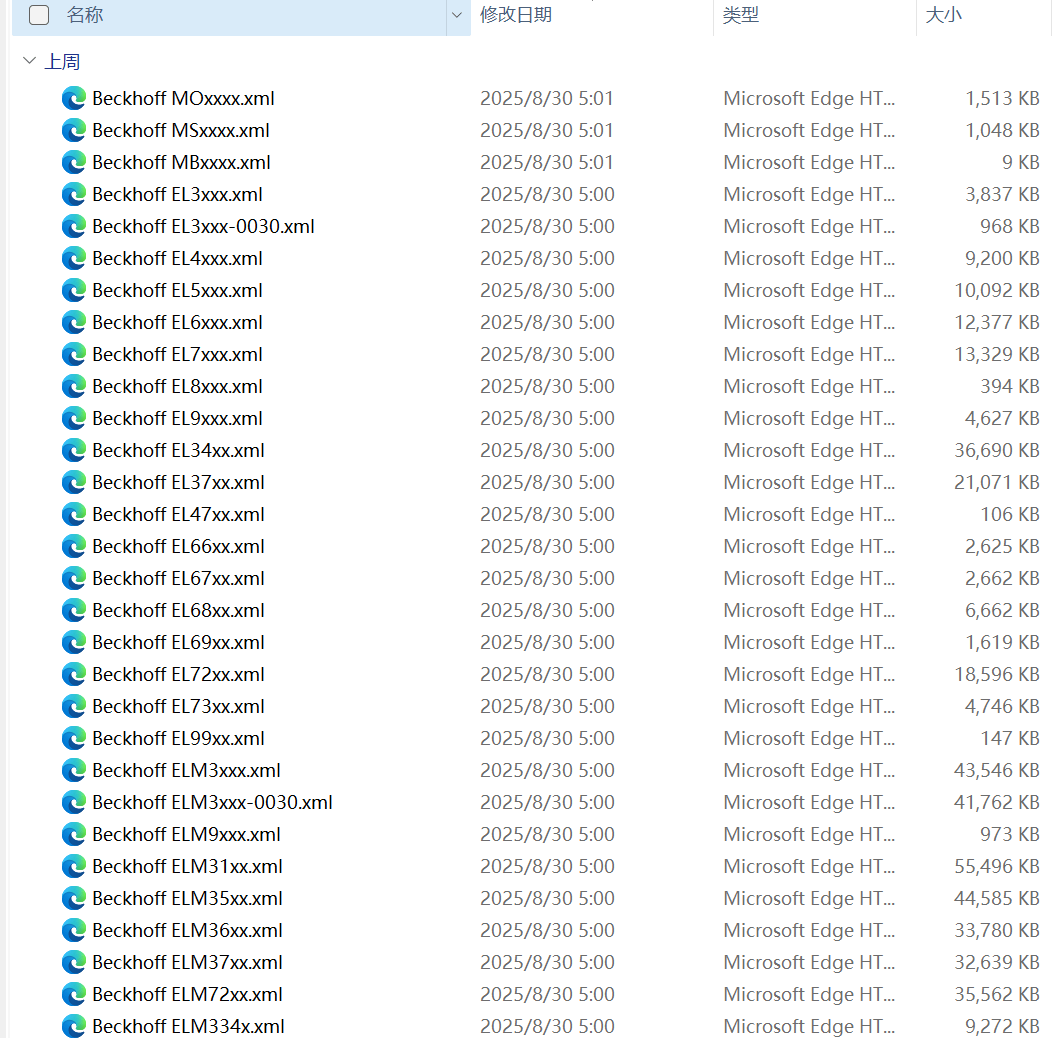Screen dimensions: 1059x1038
Task: Click the 18,596 KB size value
Action: click(997, 675)
